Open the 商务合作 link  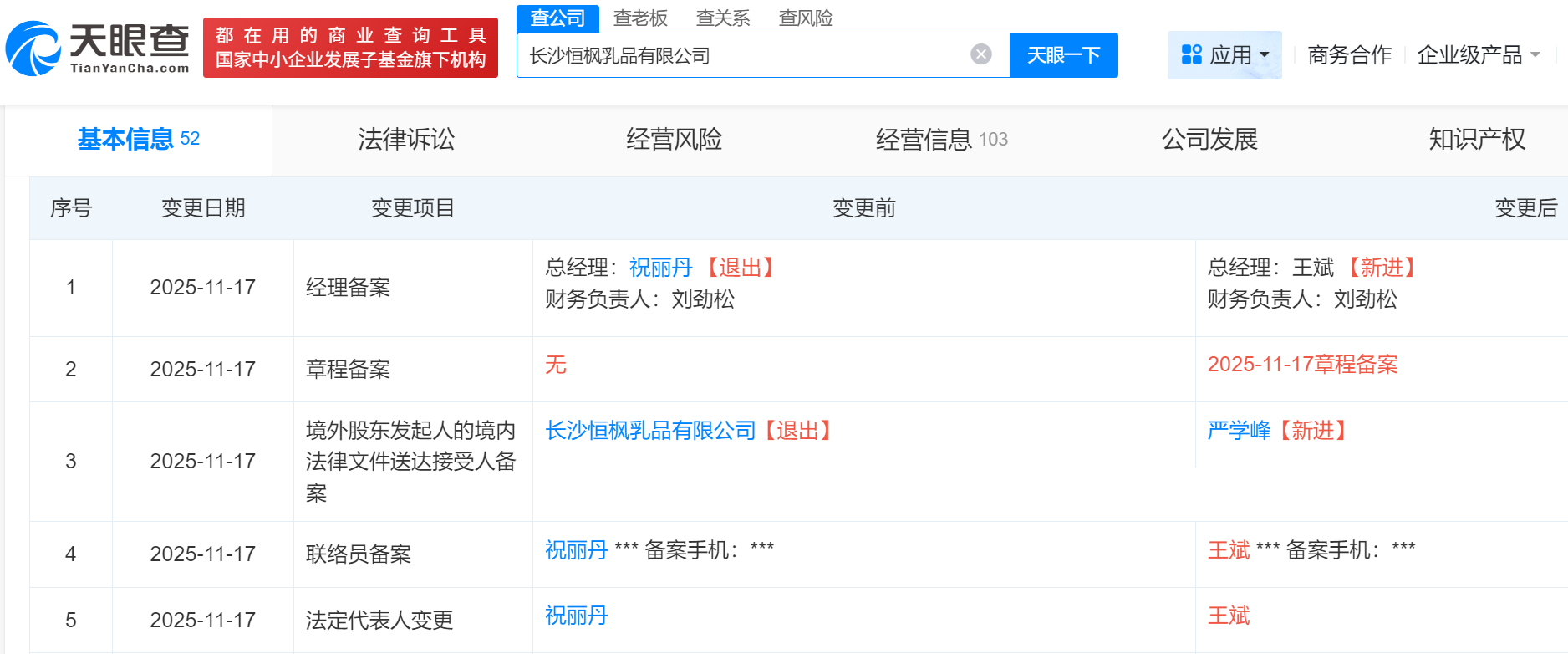pos(1350,55)
